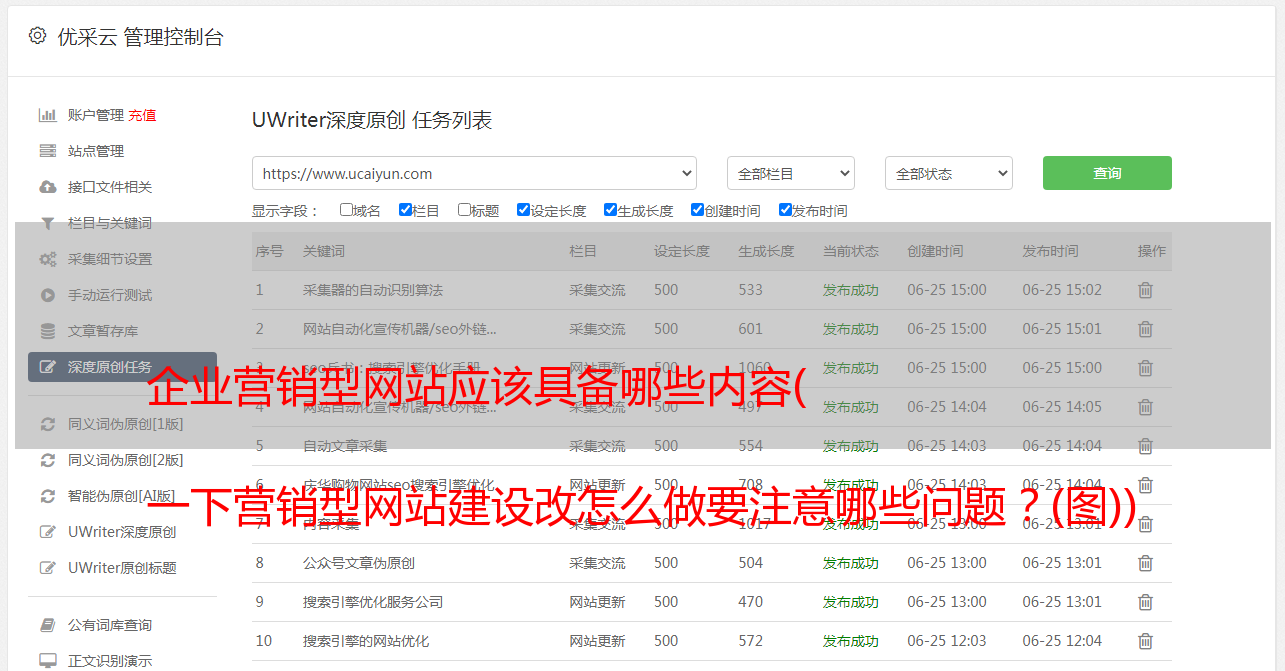Click 生成长度 value 533 in row 1
The height and width of the screenshot is (671, 1285).
coord(750,290)
